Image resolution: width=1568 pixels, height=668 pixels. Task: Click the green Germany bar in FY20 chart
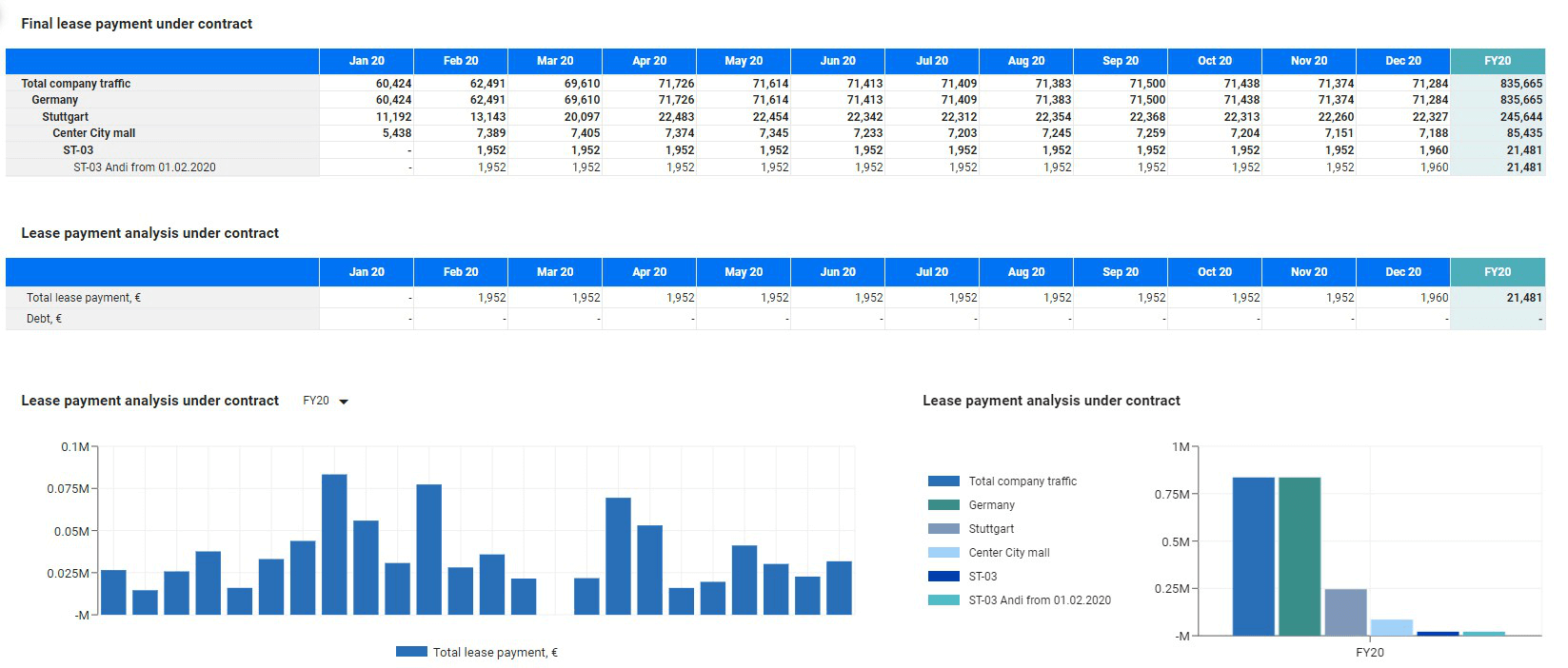pyautogui.click(x=1300, y=557)
